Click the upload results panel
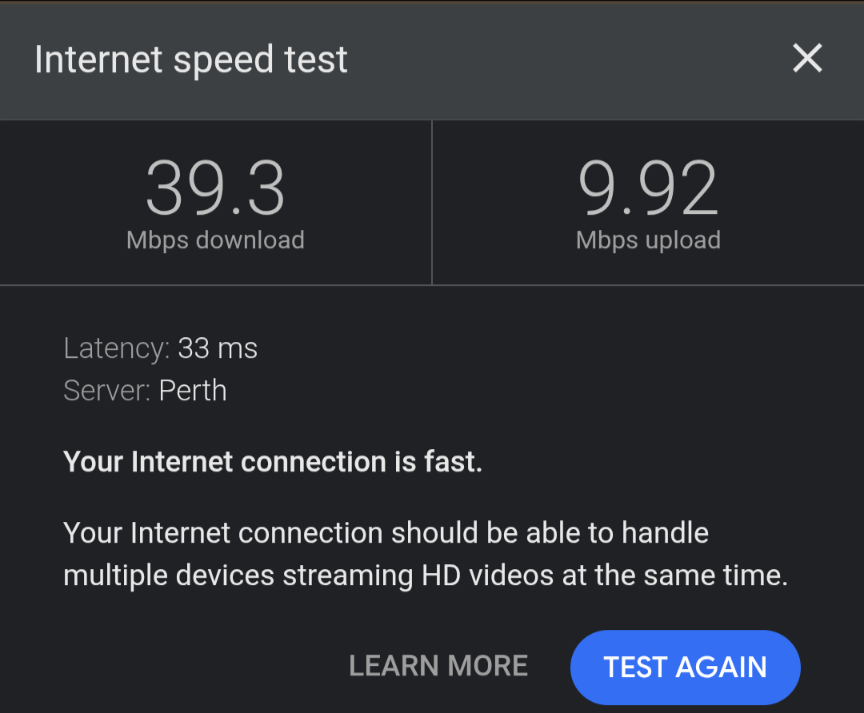Viewport: 864px width, 713px height. tap(649, 202)
